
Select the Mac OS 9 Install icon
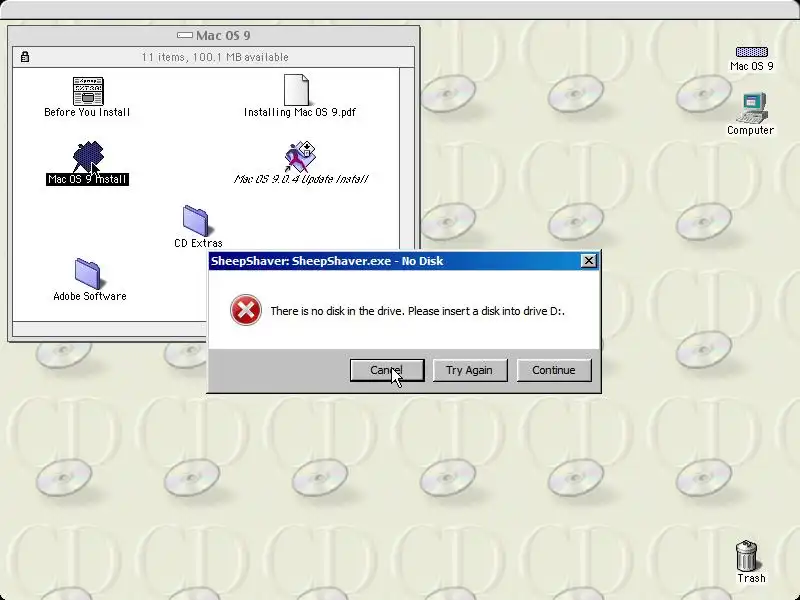coord(88,156)
